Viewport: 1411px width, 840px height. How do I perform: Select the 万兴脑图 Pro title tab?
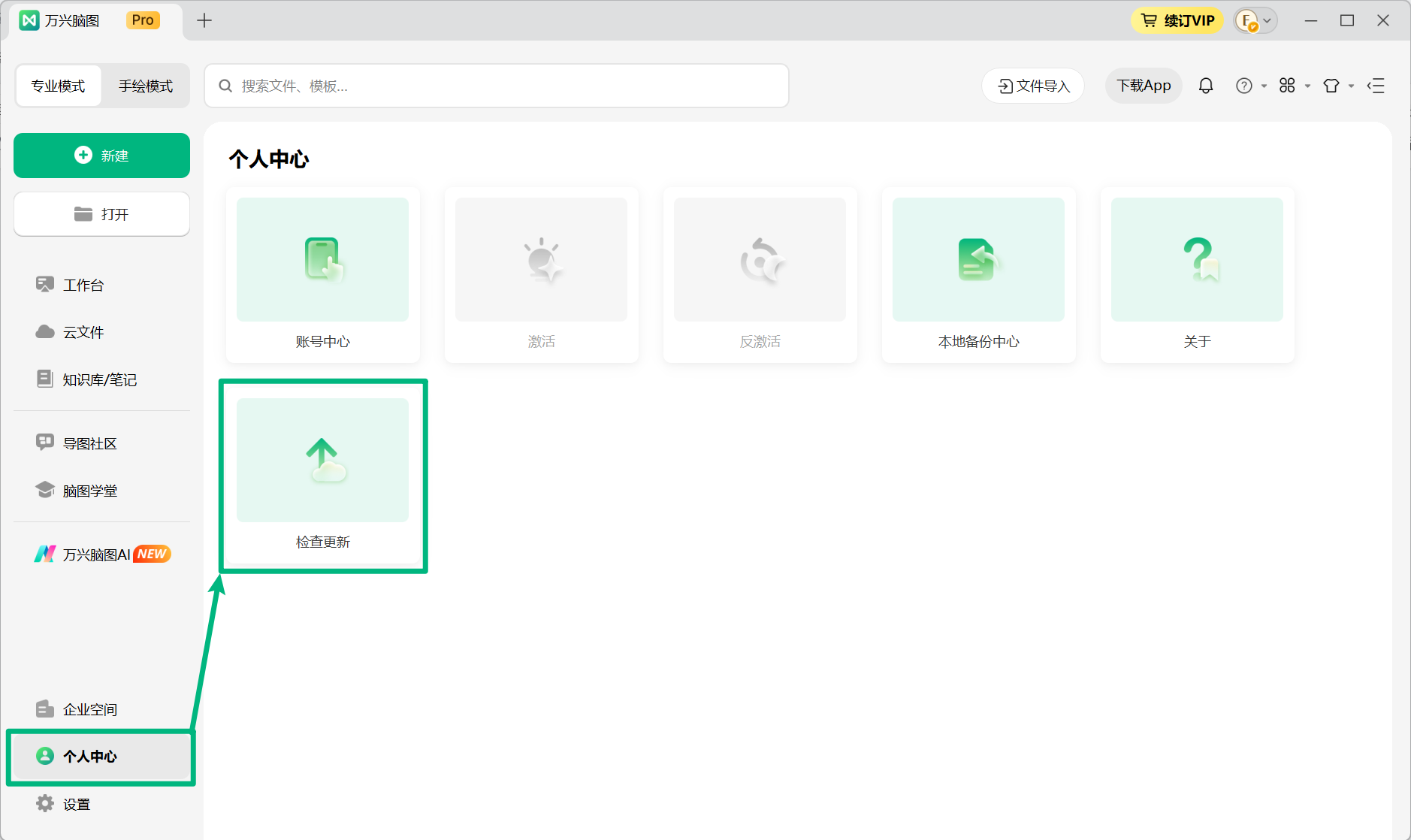95,21
